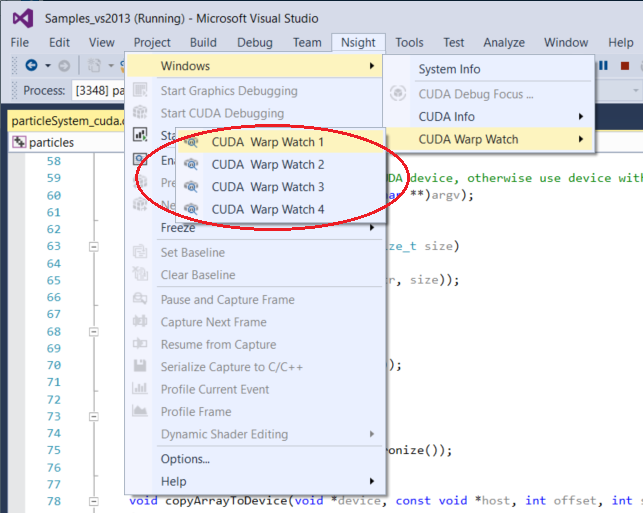Click the Profile Current Event icon
The width and height of the screenshot is (643, 513).
click(140, 388)
